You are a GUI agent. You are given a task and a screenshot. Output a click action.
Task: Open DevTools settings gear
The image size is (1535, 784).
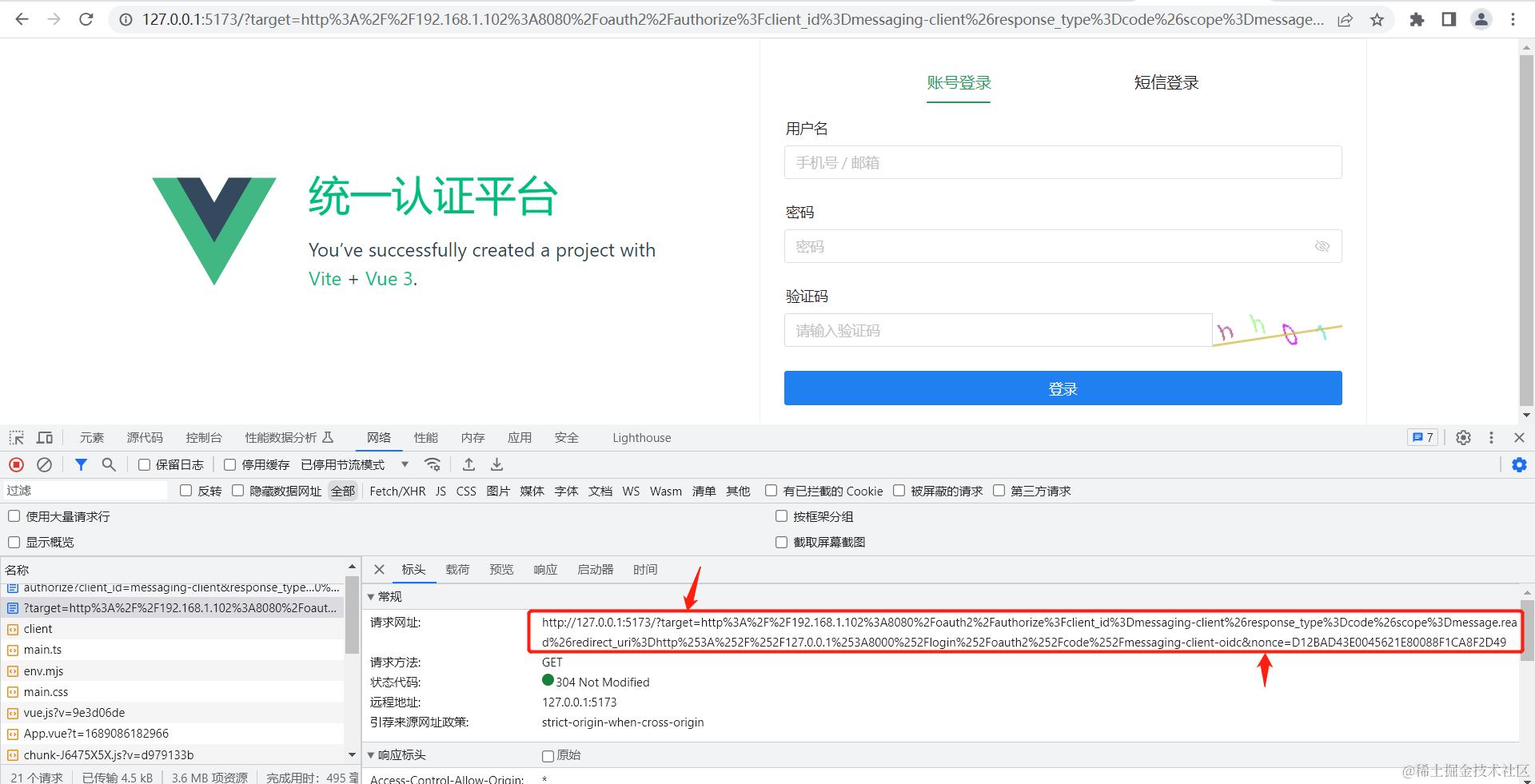point(1463,437)
